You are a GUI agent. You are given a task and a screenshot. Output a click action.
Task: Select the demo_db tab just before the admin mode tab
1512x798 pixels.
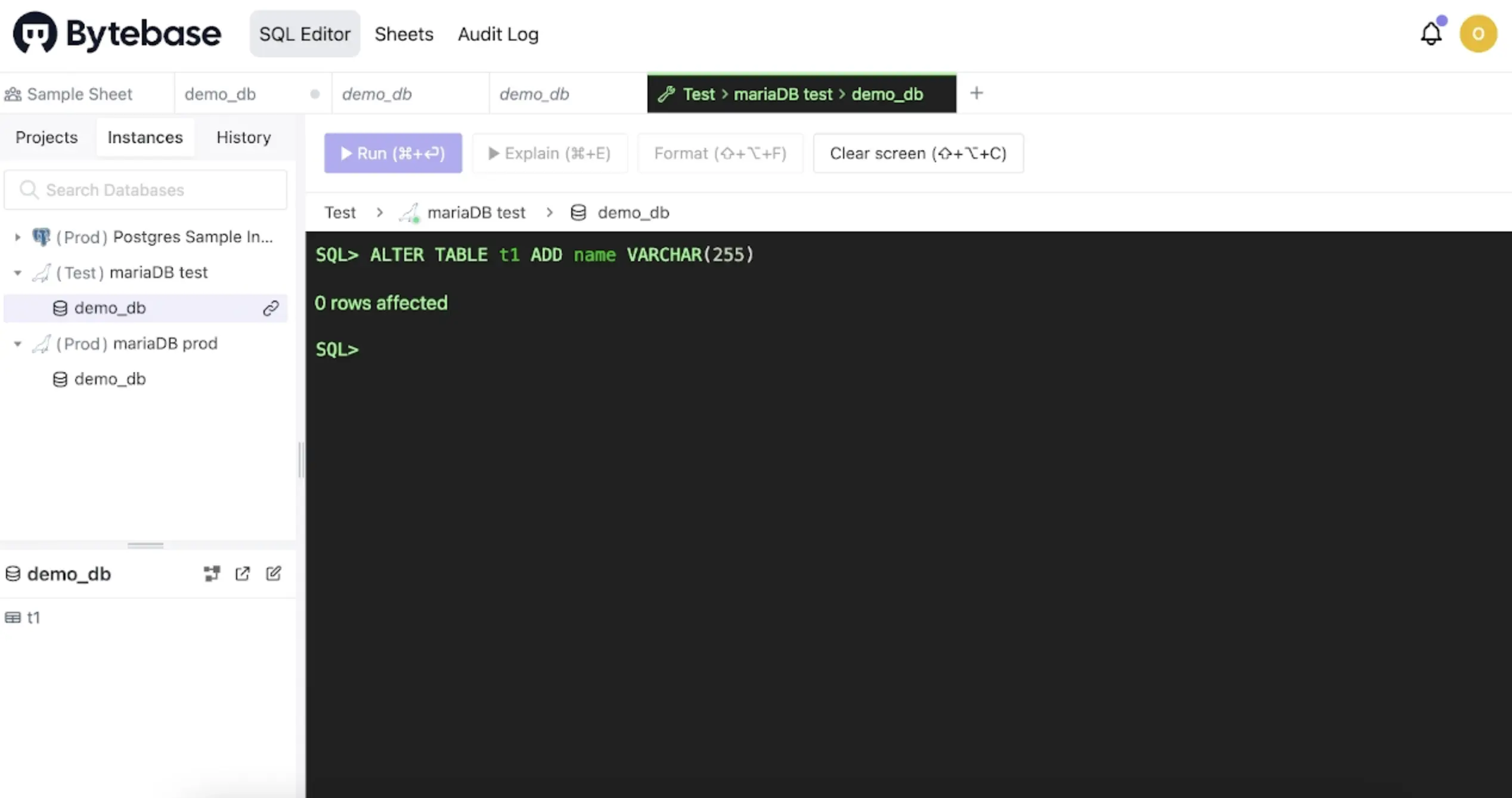click(x=568, y=94)
